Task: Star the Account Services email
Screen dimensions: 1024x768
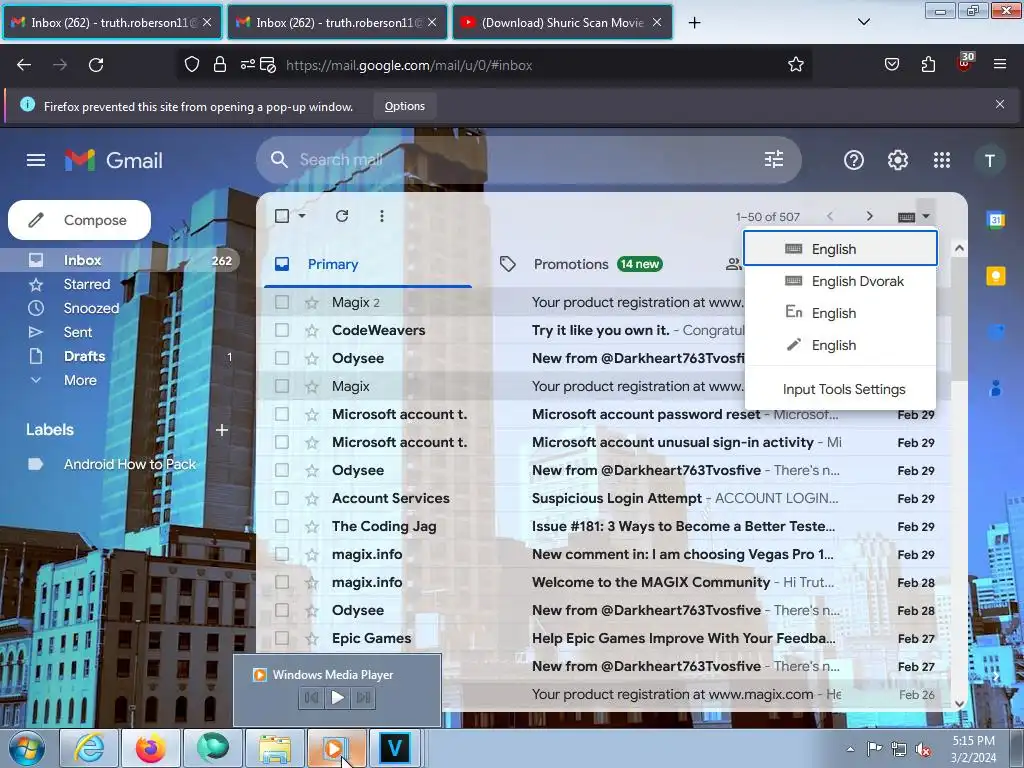Action: click(x=312, y=498)
